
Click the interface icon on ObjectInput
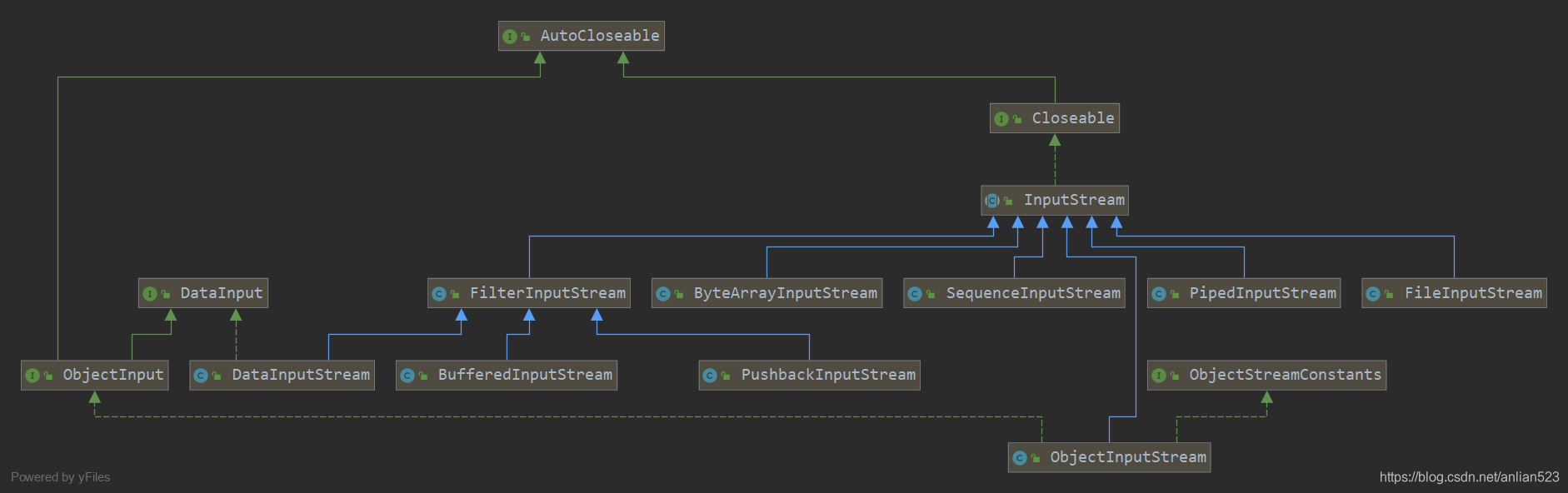coord(32,376)
